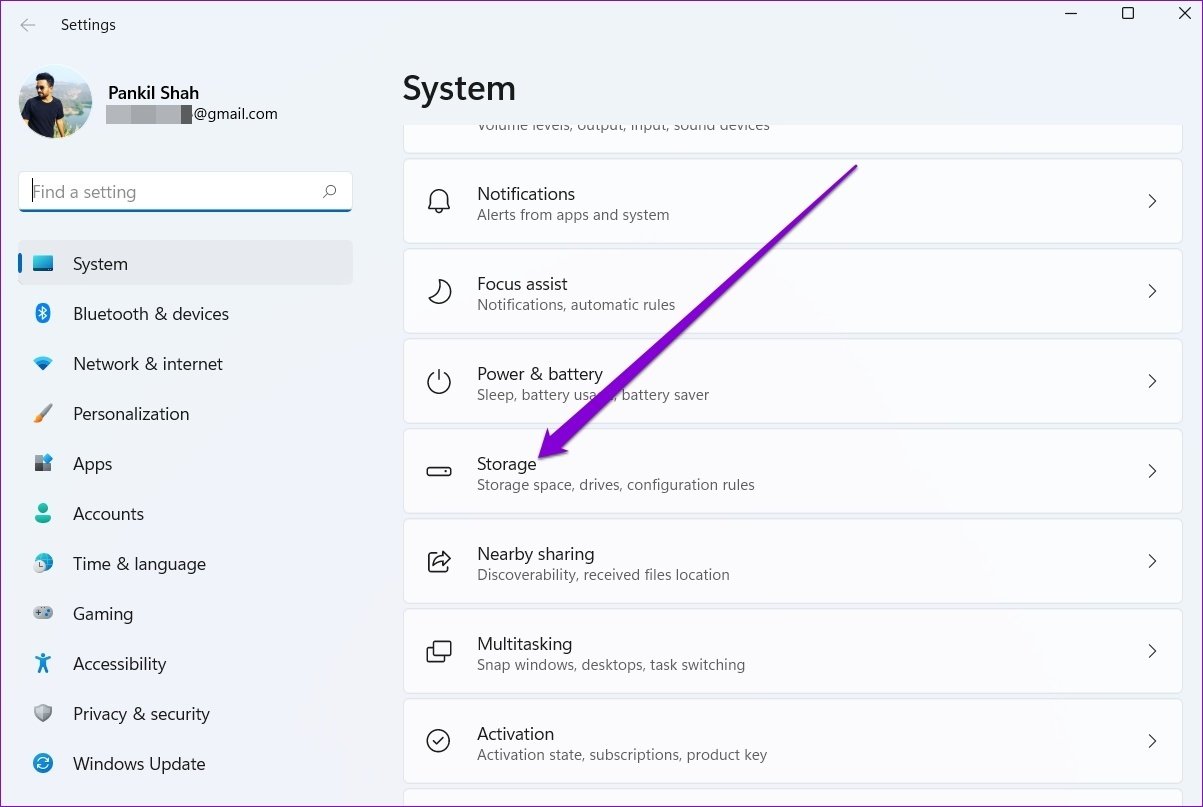Click the Bluetooth icon in the sidebar
The width and height of the screenshot is (1203, 807).
[43, 314]
